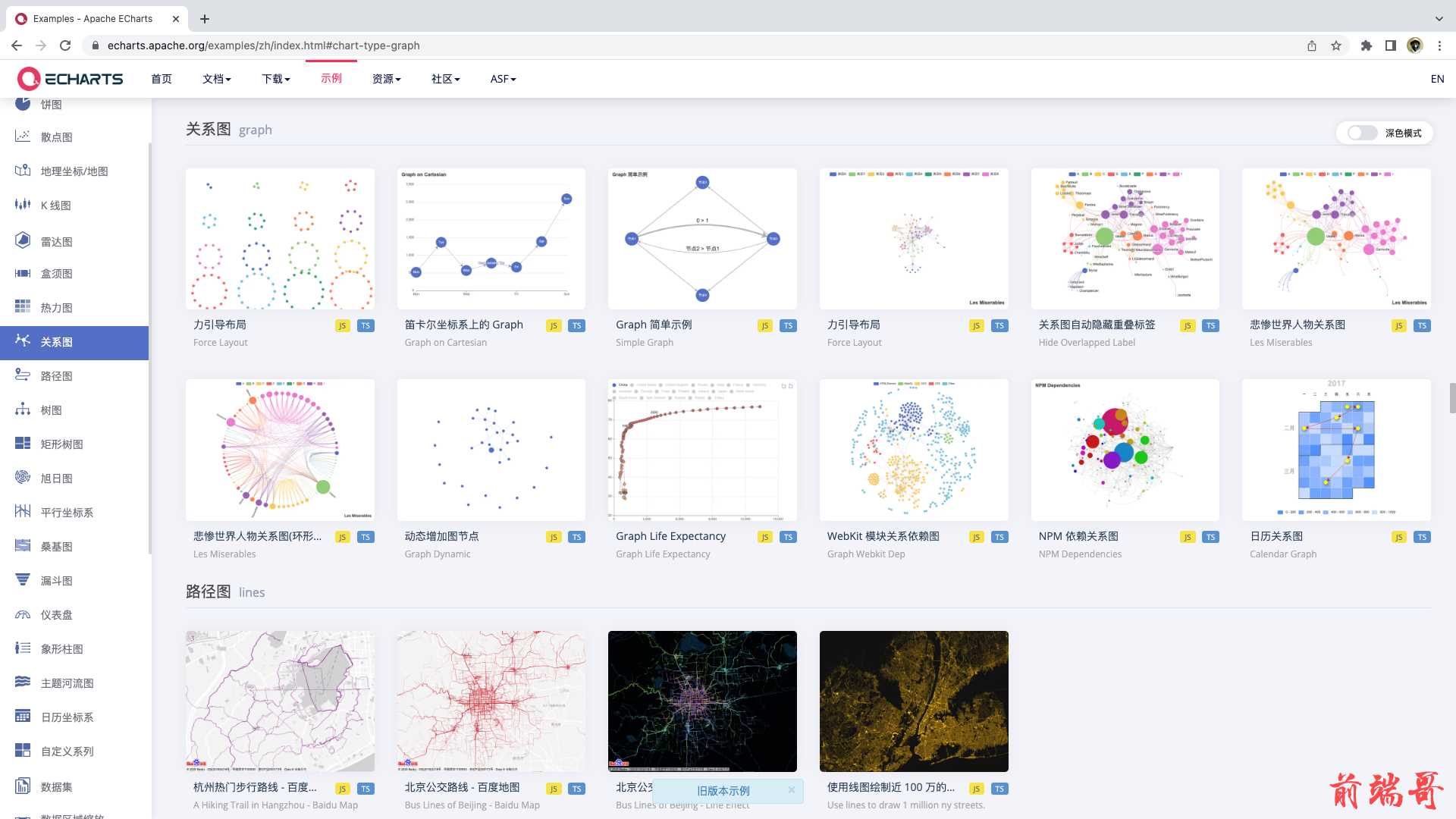Image resolution: width=1456 pixels, height=819 pixels.
Task: Open the Chrome profile avatar
Action: point(1415,45)
